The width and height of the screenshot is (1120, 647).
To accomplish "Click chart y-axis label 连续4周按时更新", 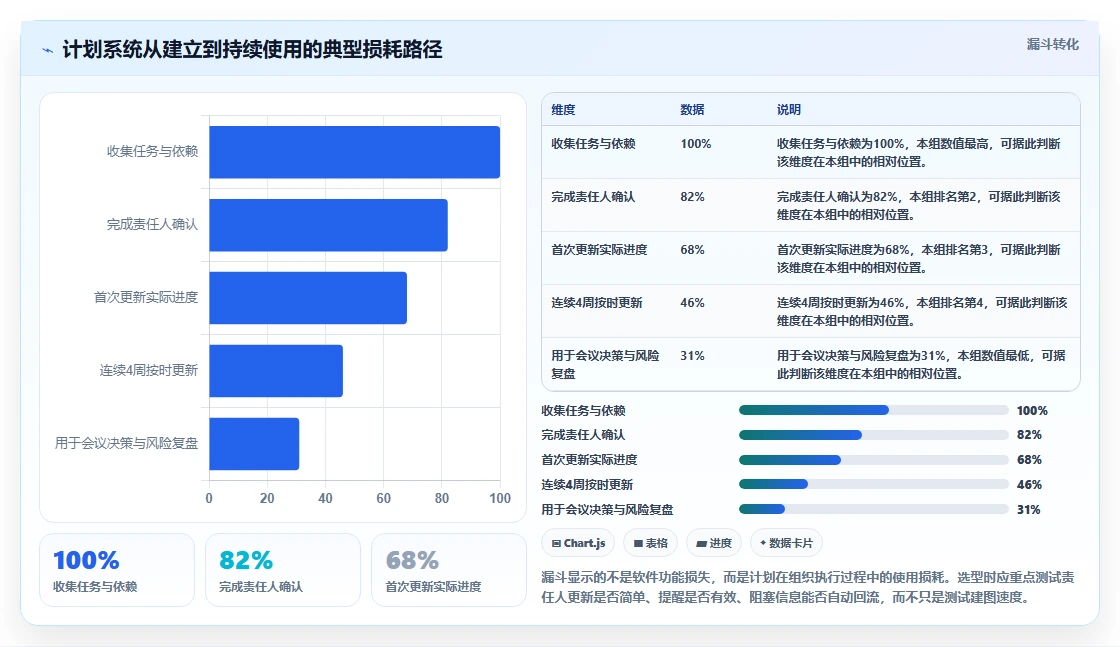I will pyautogui.click(x=149, y=370).
